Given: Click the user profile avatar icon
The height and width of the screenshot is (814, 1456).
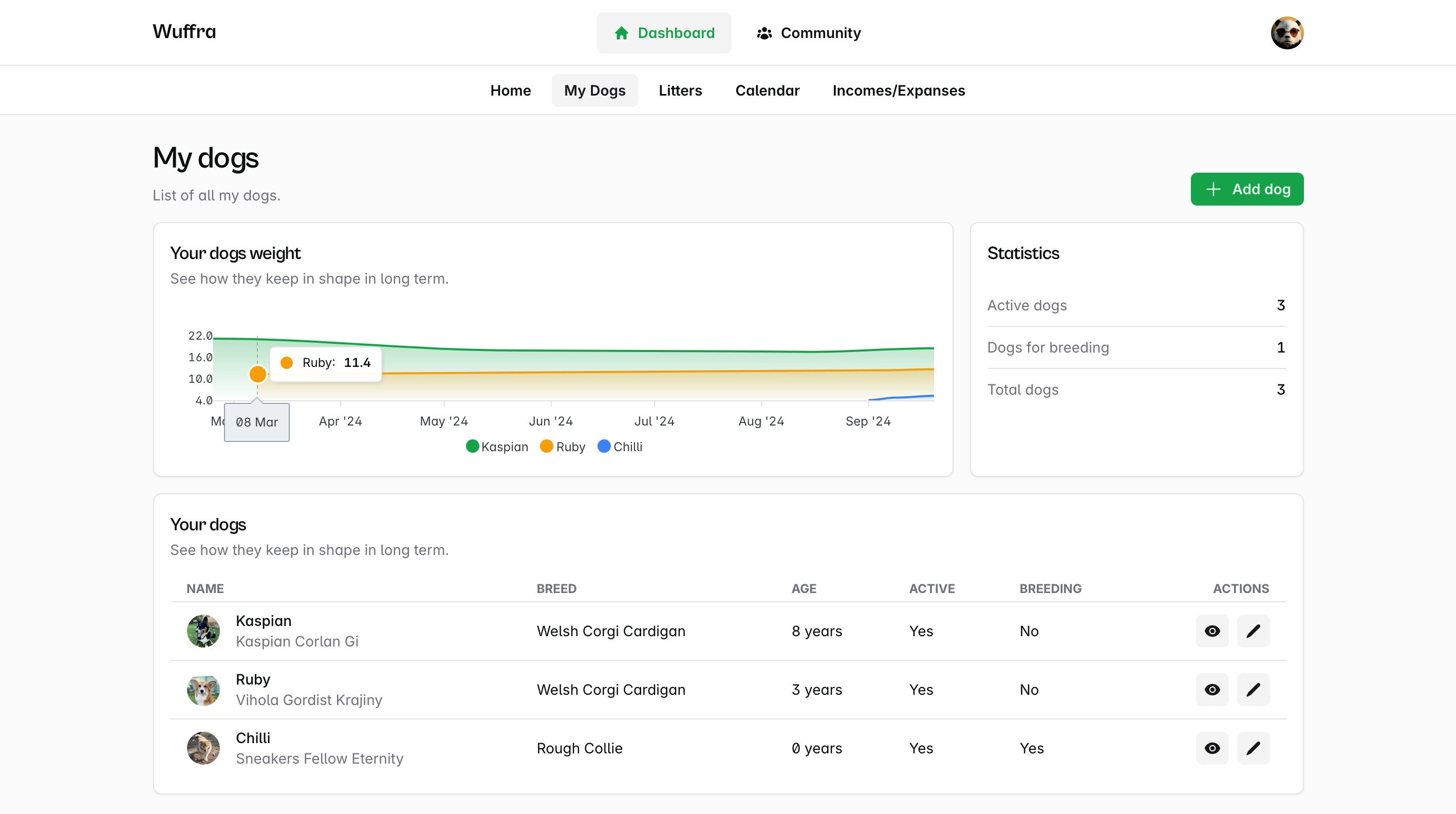Looking at the screenshot, I should tap(1288, 33).
